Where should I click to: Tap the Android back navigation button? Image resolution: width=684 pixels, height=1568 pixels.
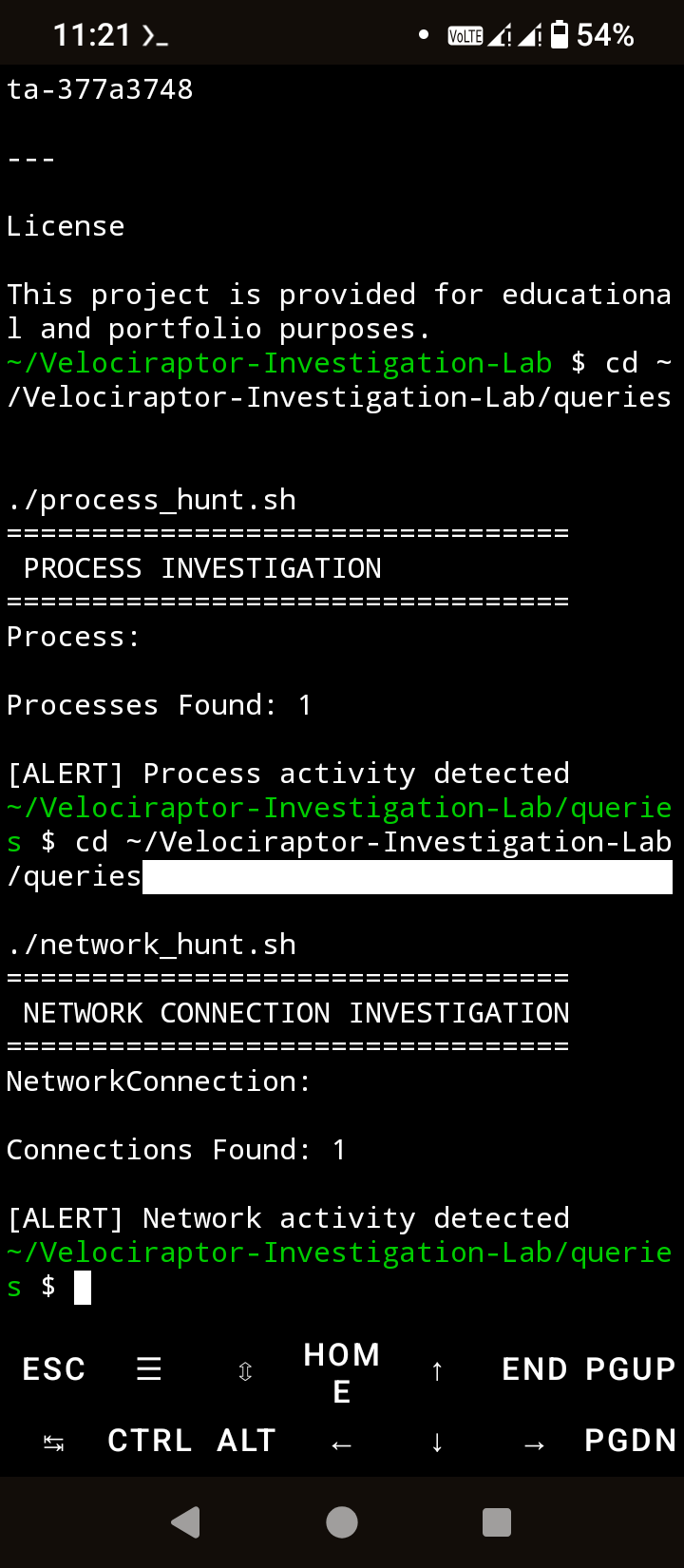(x=185, y=1522)
